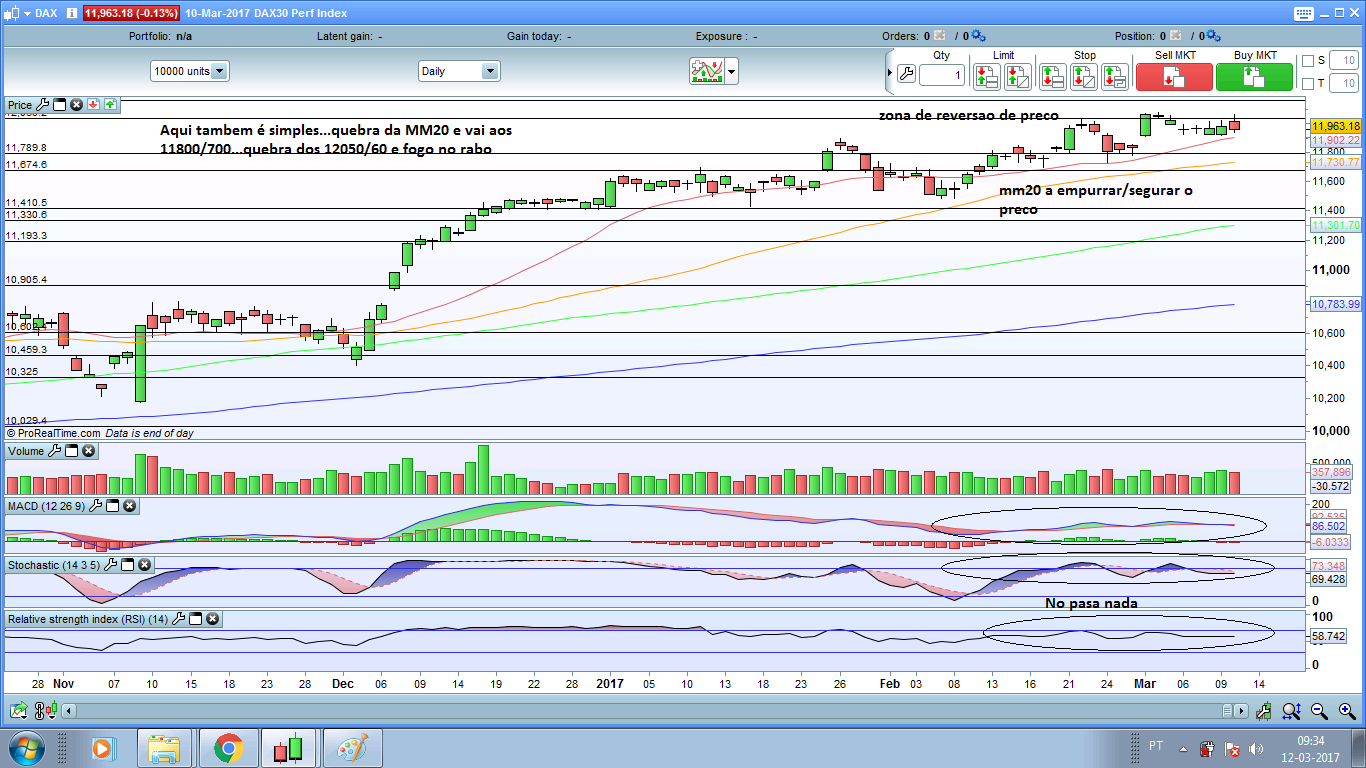This screenshot has height=768, width=1366.
Task: Click the MACD panel's window icon
Action: click(x=113, y=506)
